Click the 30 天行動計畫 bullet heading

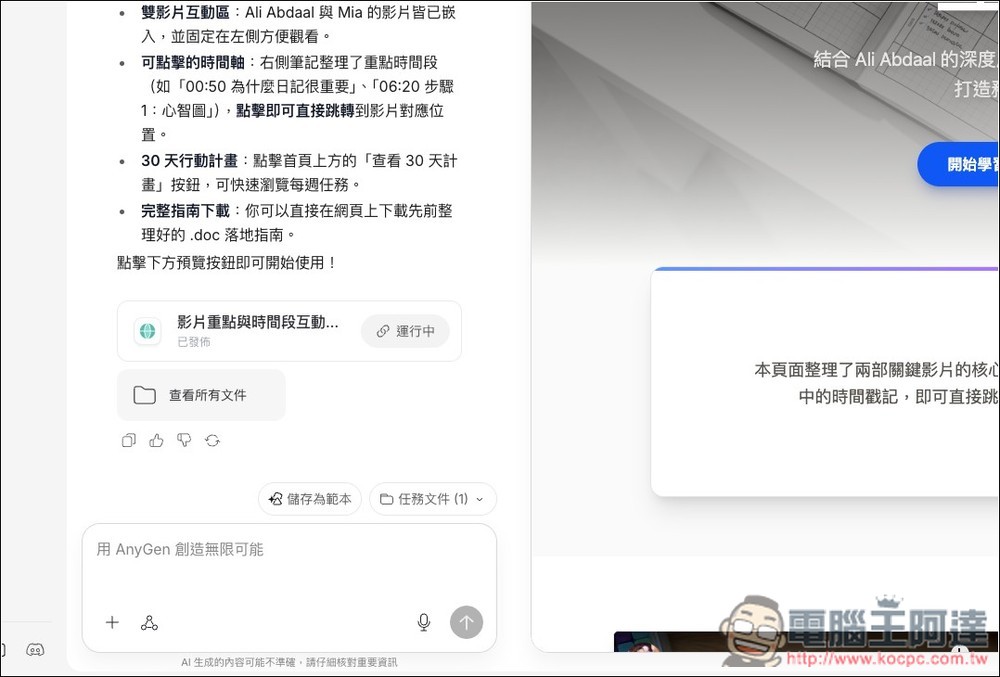(x=189, y=161)
